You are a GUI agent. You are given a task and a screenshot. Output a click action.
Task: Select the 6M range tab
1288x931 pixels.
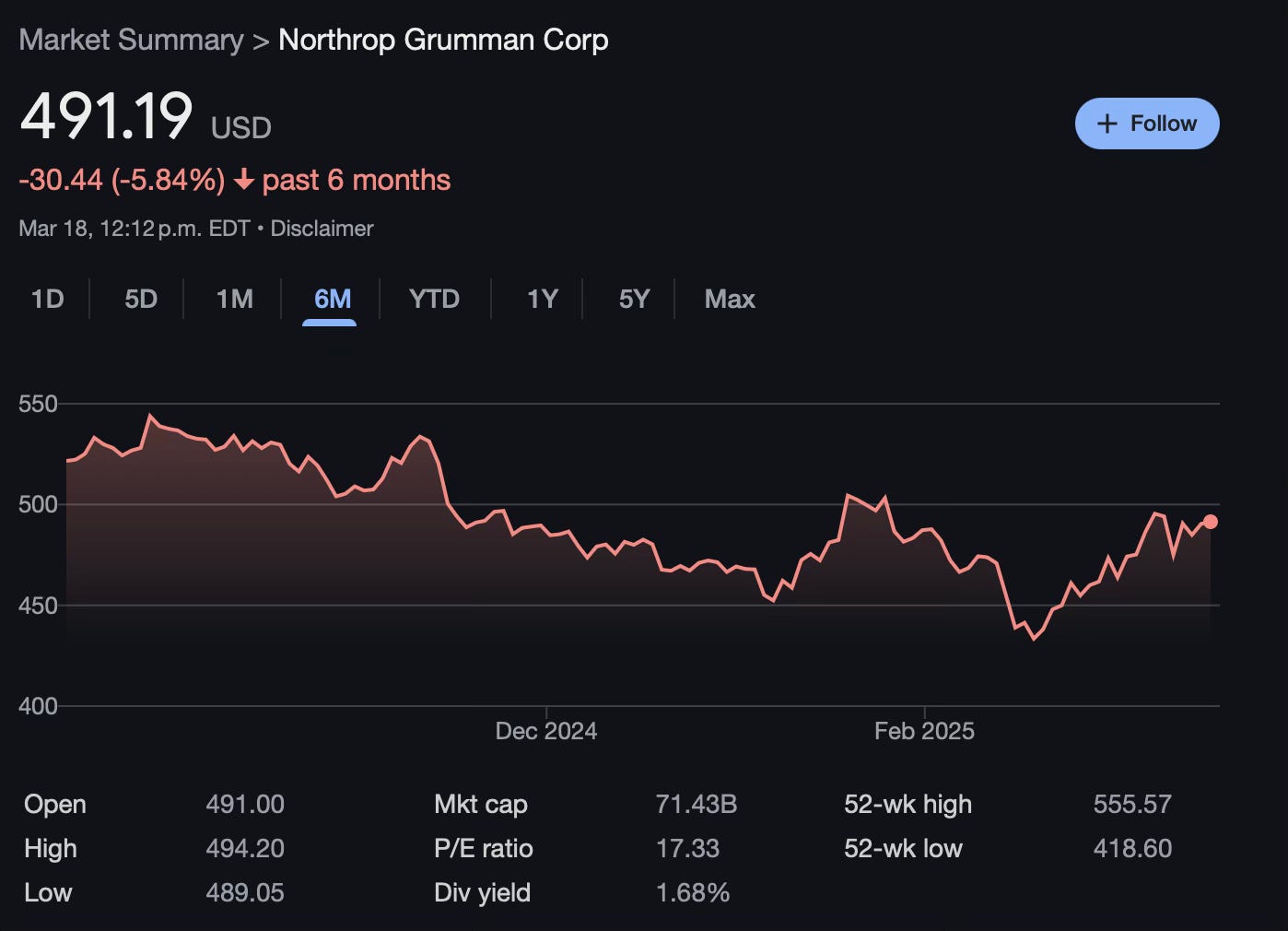332,299
